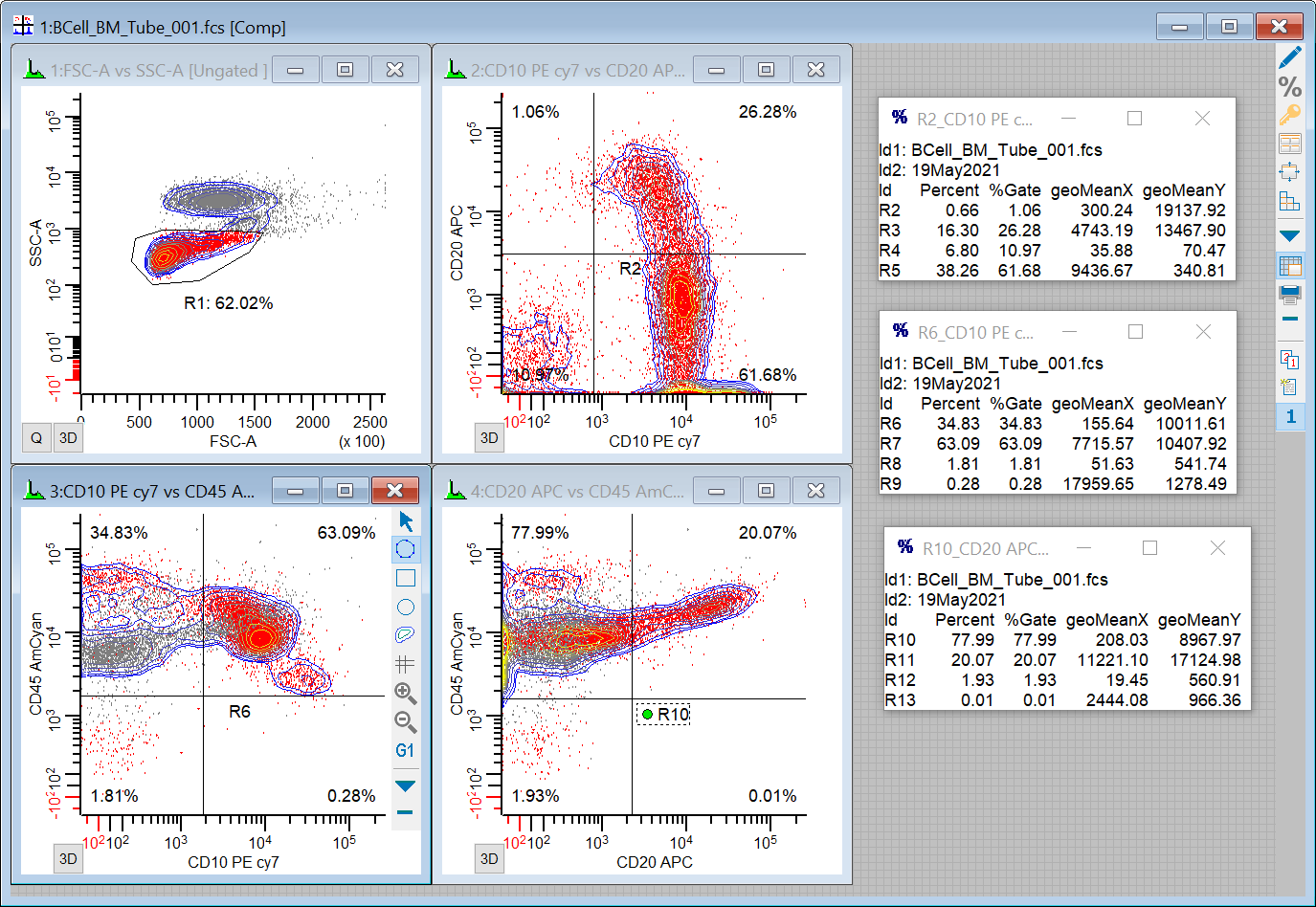Open the percent statistics tool in right toolbar
Viewport: 1316px width, 907px height.
(x=1290, y=87)
